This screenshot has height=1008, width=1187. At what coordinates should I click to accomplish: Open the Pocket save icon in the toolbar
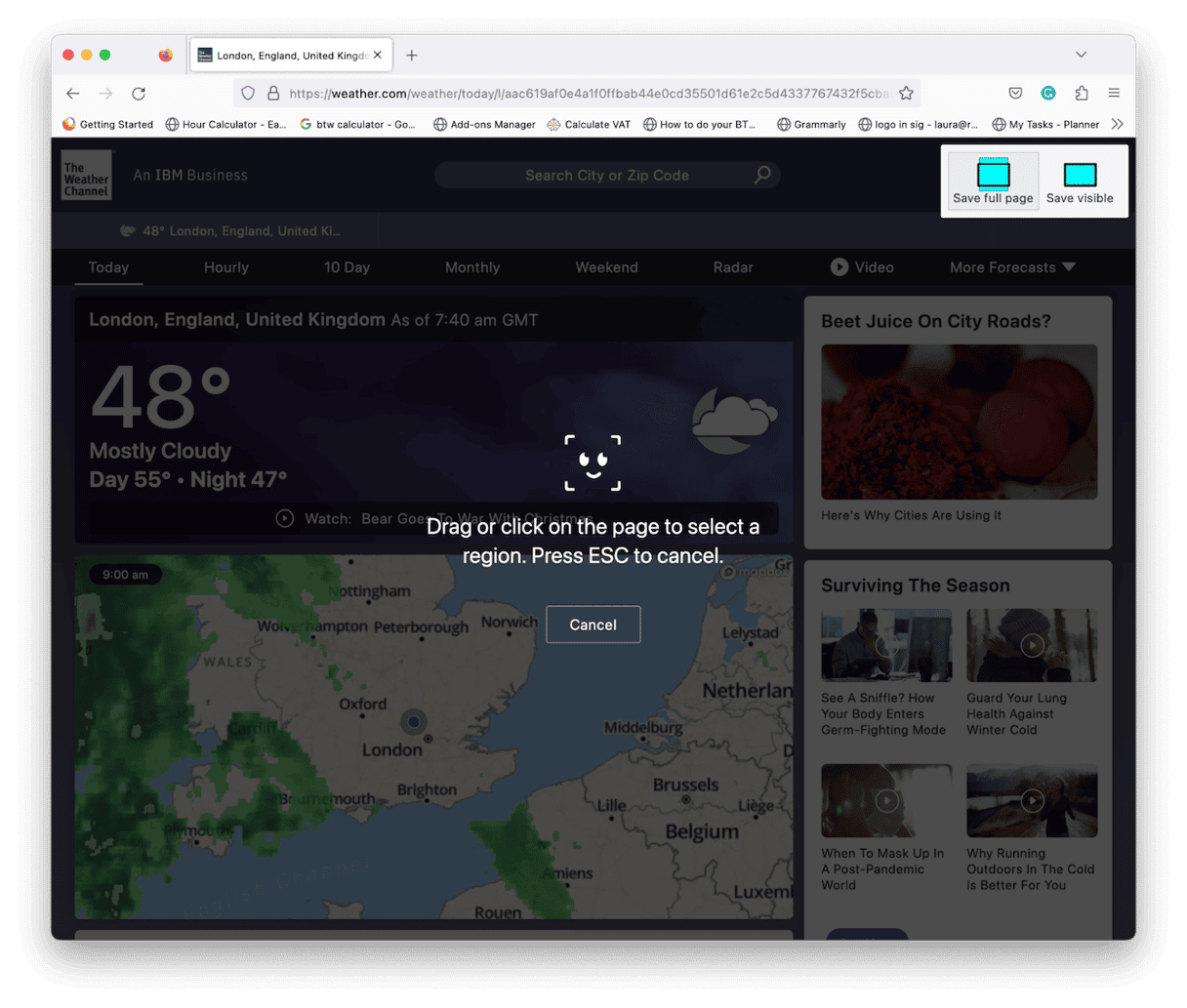point(1015,93)
